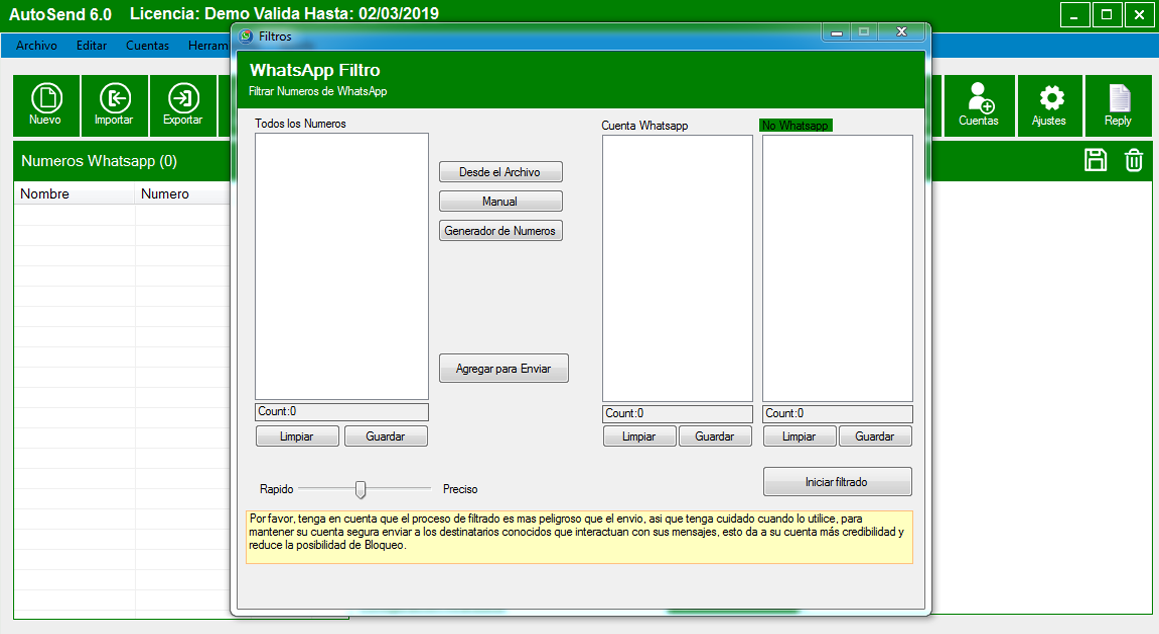
Task: Open Cuentas in the main toolbar
Action: pyautogui.click(x=979, y=106)
